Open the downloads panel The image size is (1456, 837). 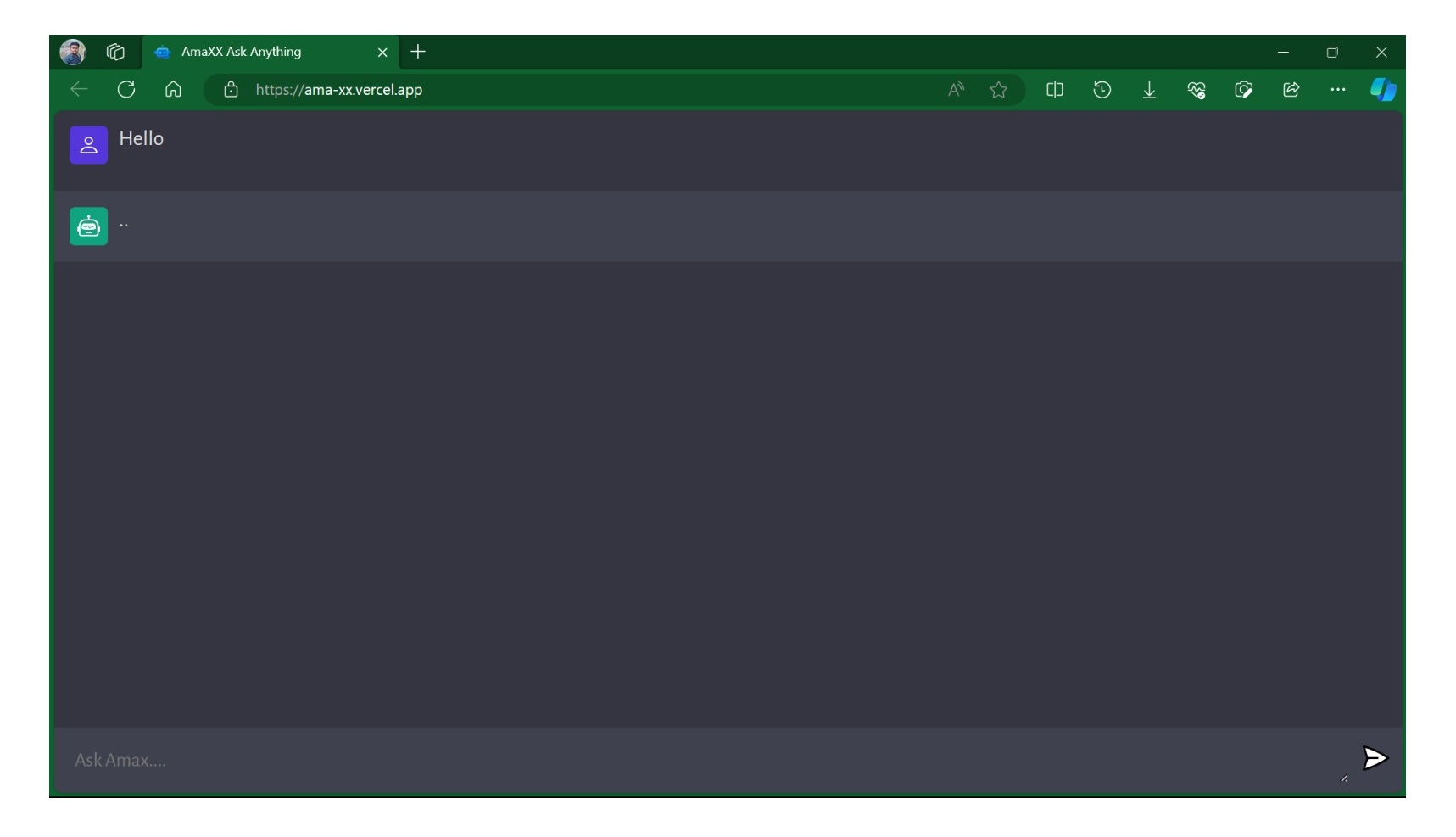coord(1149,90)
